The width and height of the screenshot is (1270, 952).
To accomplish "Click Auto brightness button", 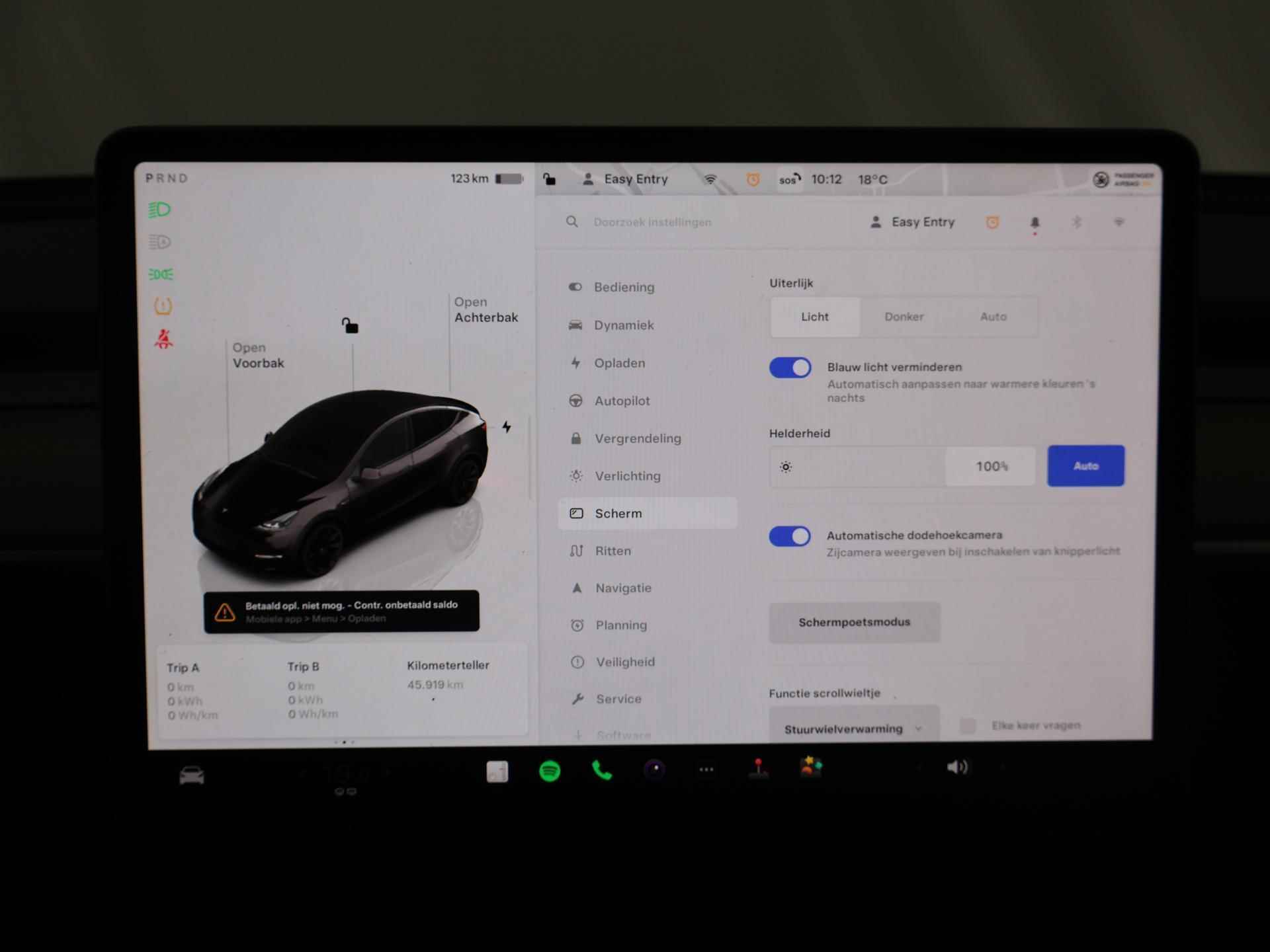I will [x=1085, y=463].
